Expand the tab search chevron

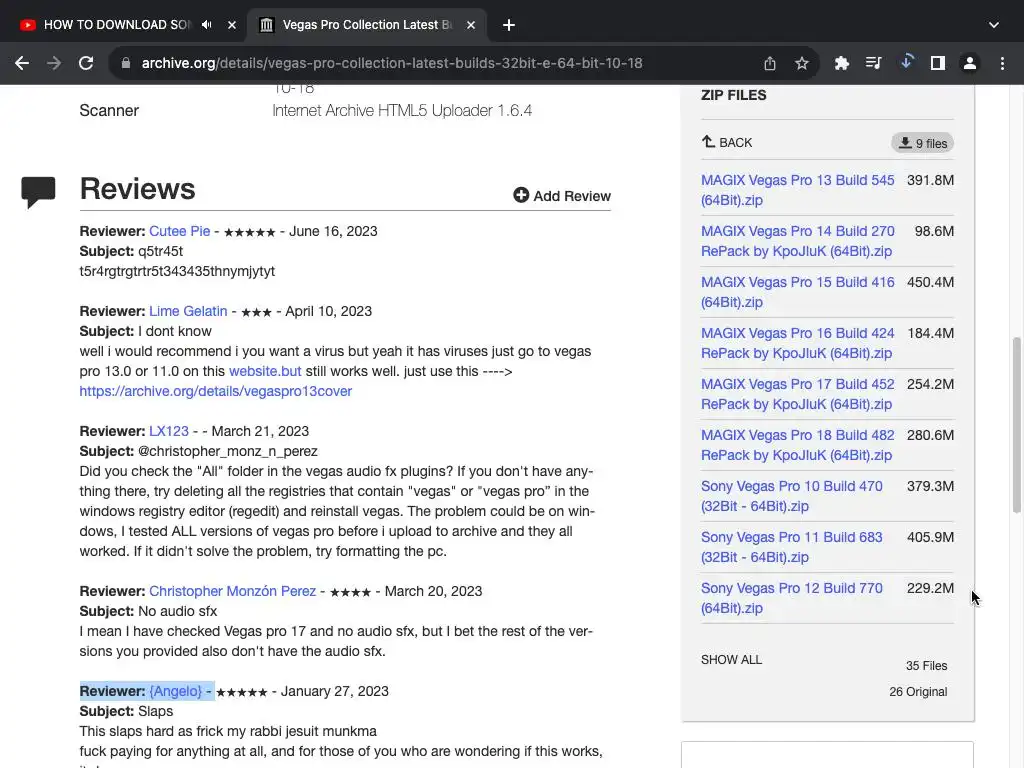993,25
